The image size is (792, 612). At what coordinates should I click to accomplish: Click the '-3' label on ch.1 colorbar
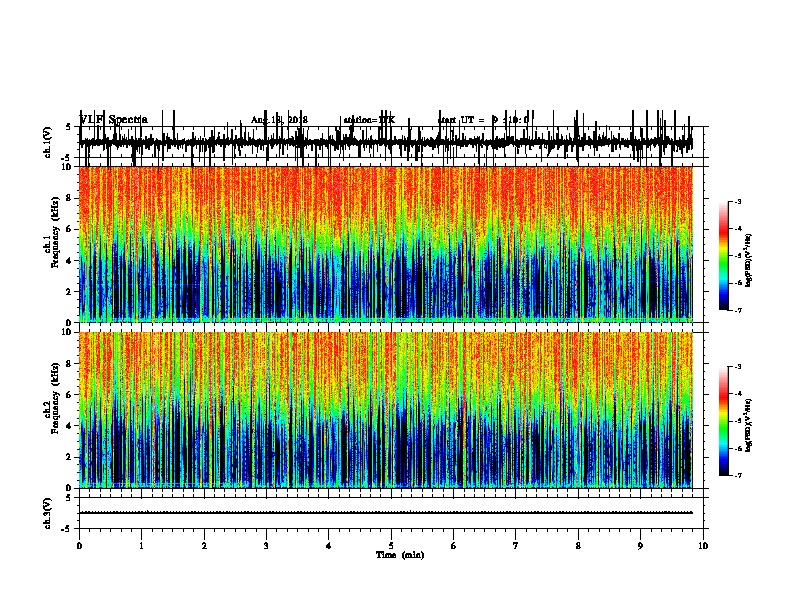(x=737, y=201)
